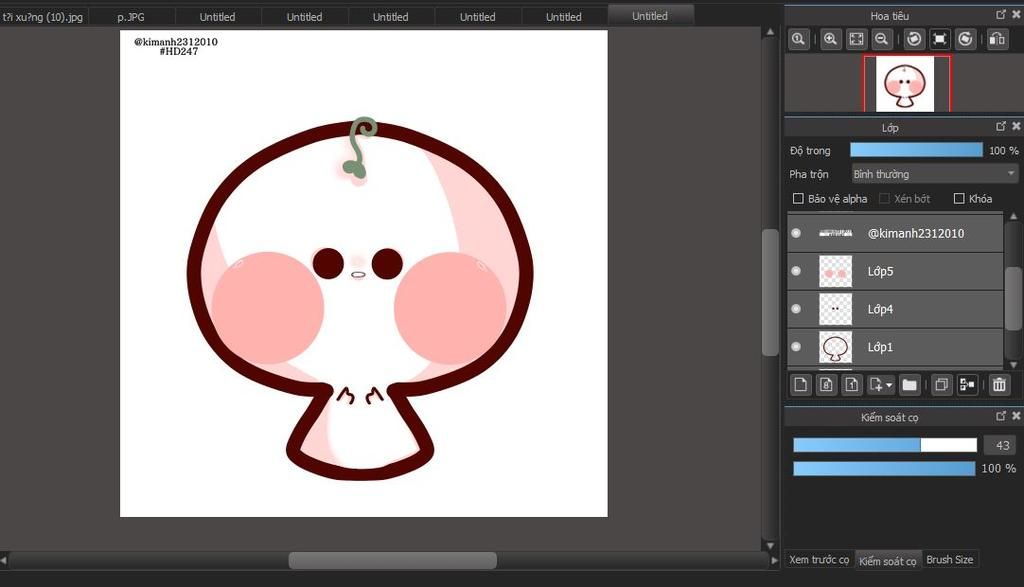This screenshot has height=587, width=1024.
Task: Float the Hoa tiêu navigator panel
Action: (x=1000, y=14)
